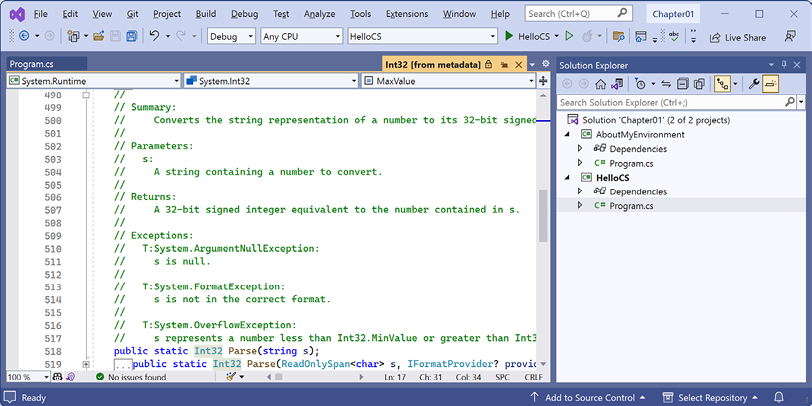
Task: Click the Chapter01 title button
Action: (x=673, y=14)
